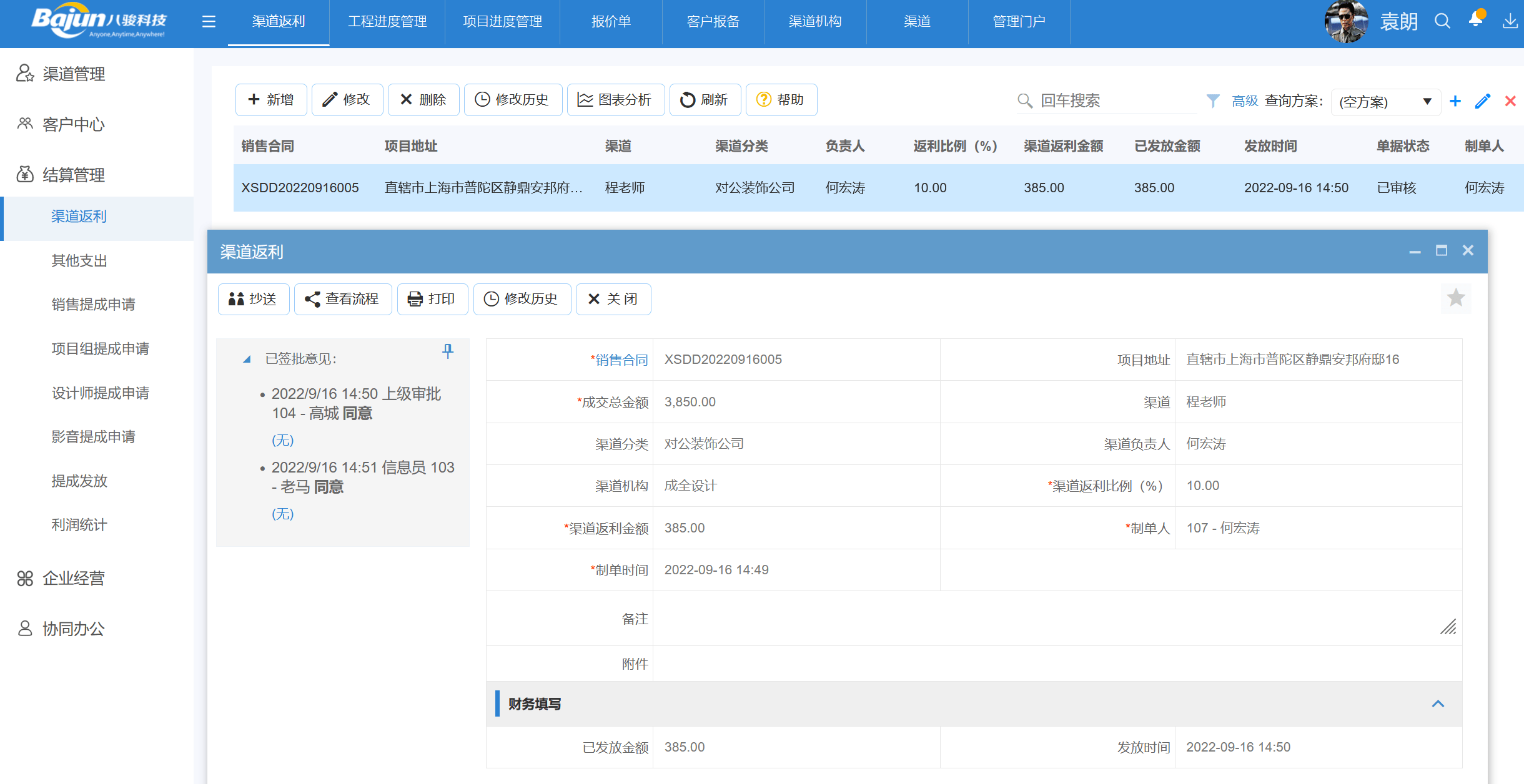Open the 帮助 help icon
Image resolution: width=1524 pixels, height=784 pixels.
[x=764, y=99]
